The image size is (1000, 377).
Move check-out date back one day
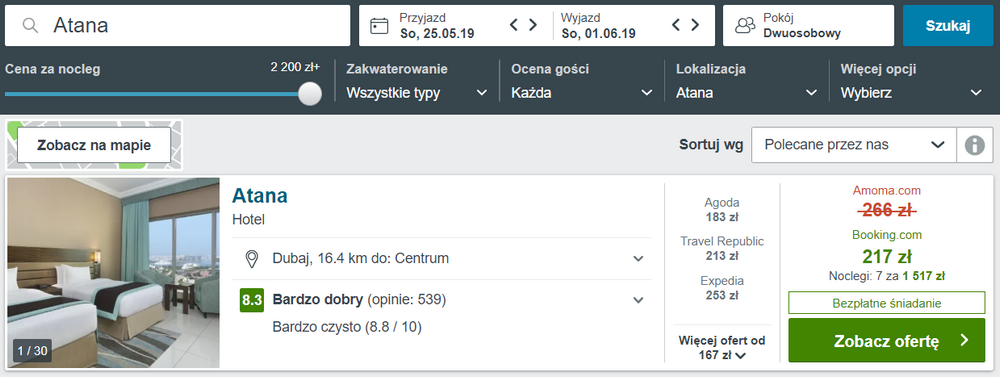pos(677,25)
